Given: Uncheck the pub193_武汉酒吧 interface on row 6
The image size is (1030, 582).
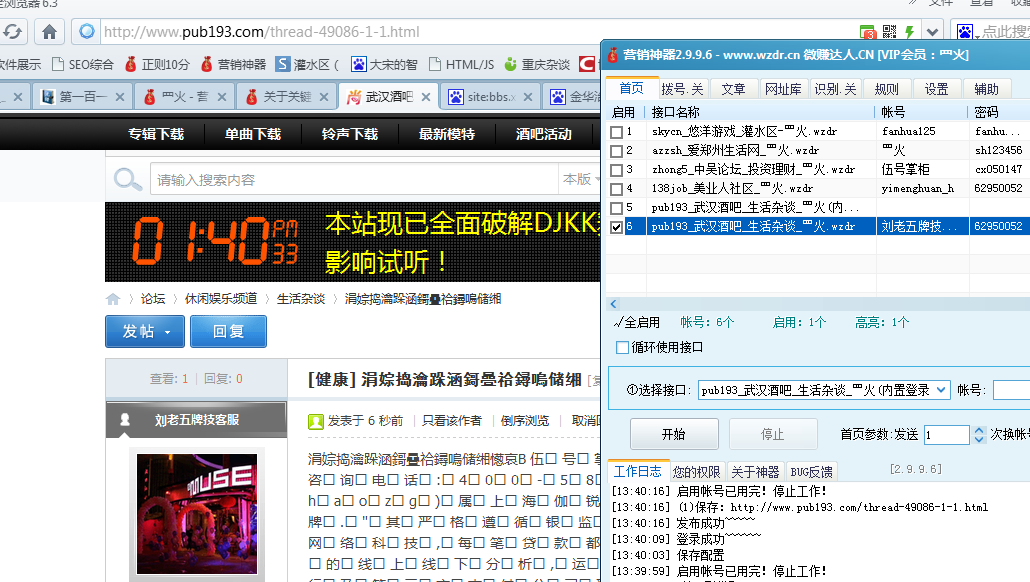Looking at the screenshot, I should click(617, 225).
